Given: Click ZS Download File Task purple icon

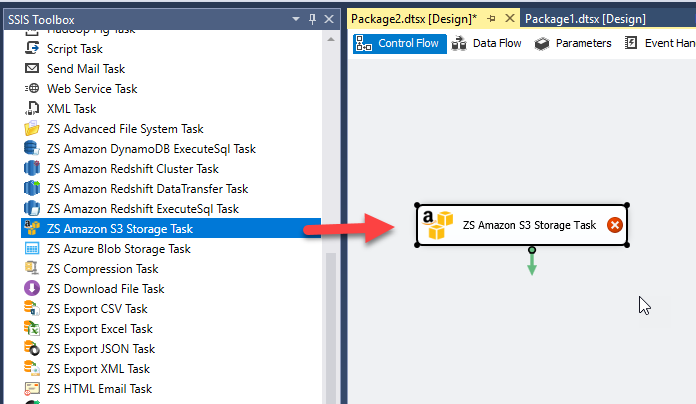Looking at the screenshot, I should [x=32, y=288].
